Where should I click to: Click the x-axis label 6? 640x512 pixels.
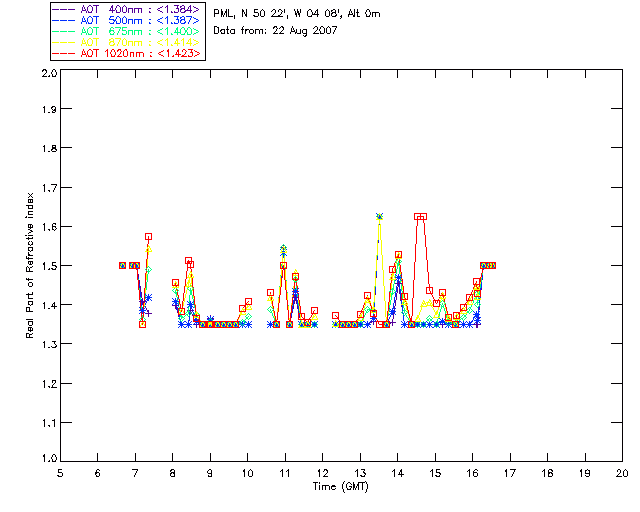tap(98, 473)
